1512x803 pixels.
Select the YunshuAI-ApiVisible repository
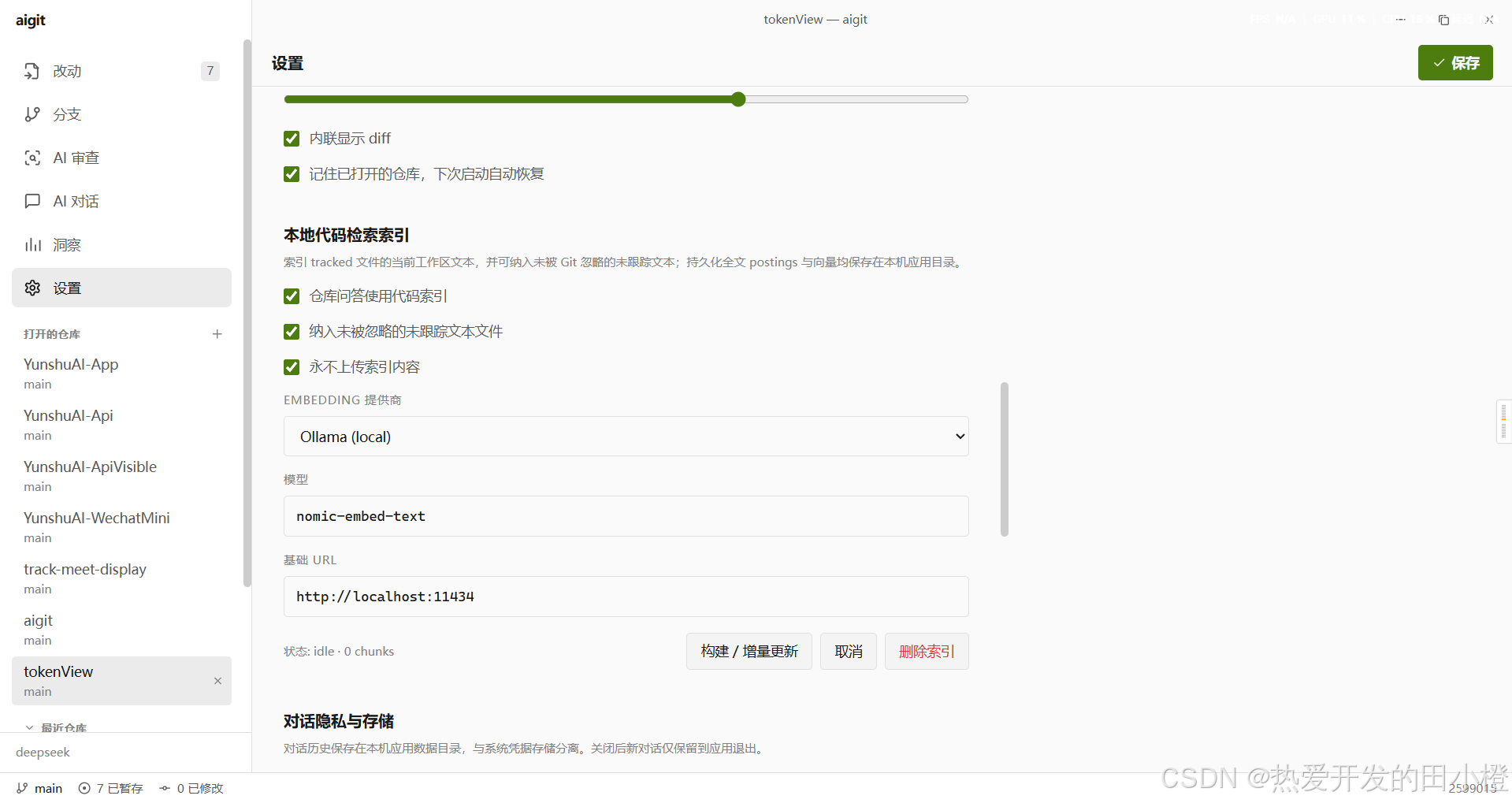point(121,476)
